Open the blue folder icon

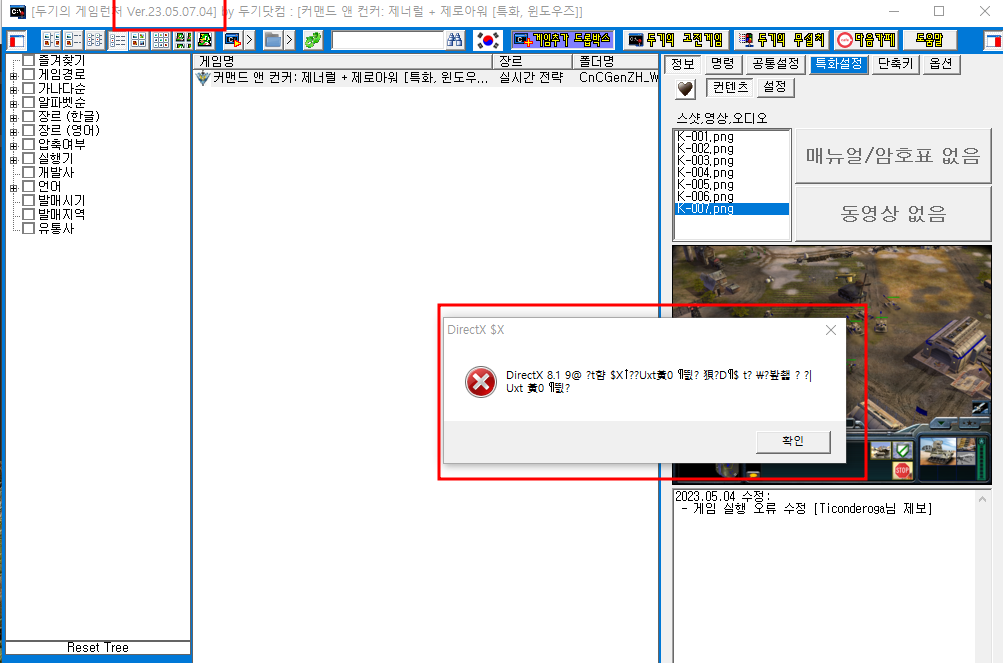(x=273, y=40)
